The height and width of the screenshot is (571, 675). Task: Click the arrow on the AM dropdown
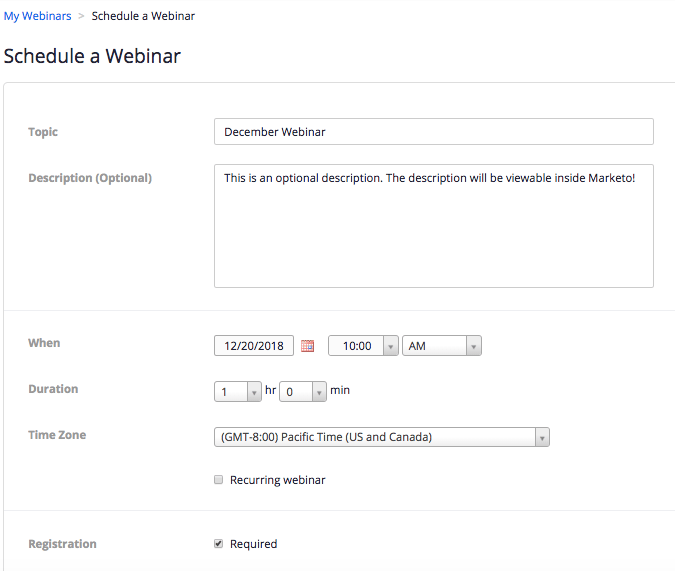pyautogui.click(x=474, y=346)
